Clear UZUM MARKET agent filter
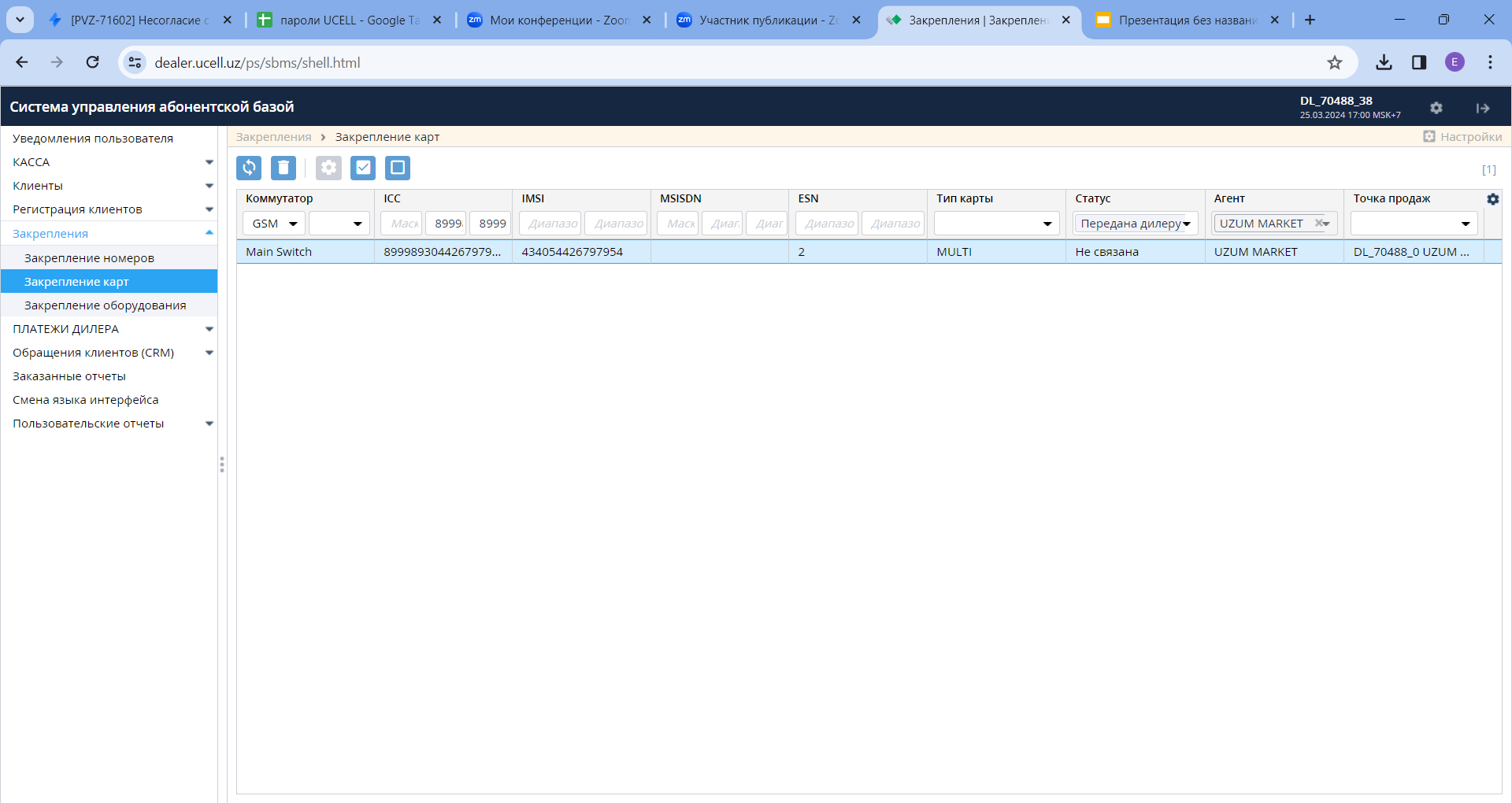Viewport: 1512px width, 803px height. click(x=1318, y=224)
